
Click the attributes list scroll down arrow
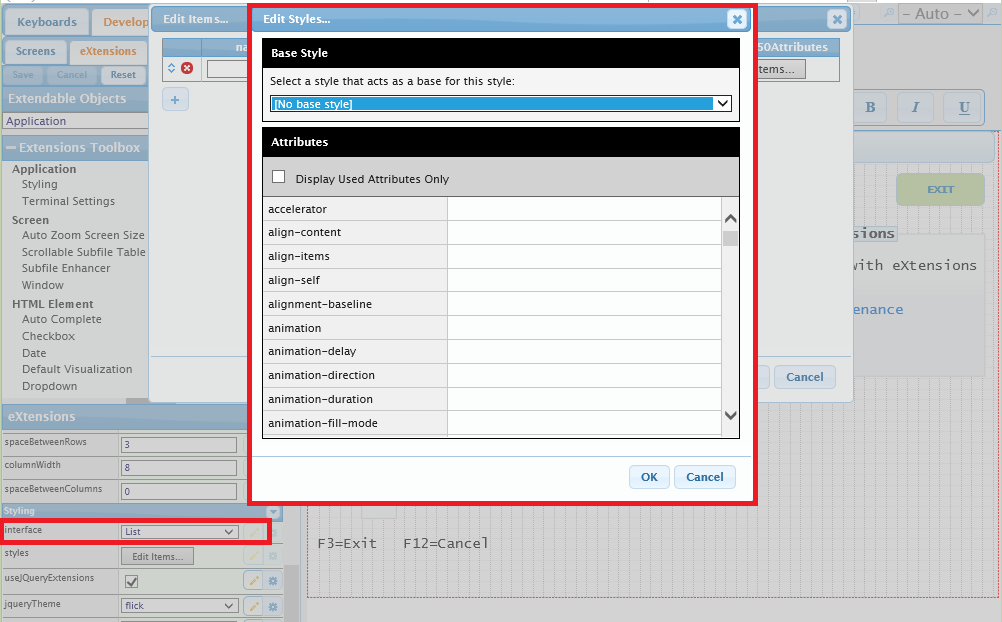click(730, 415)
